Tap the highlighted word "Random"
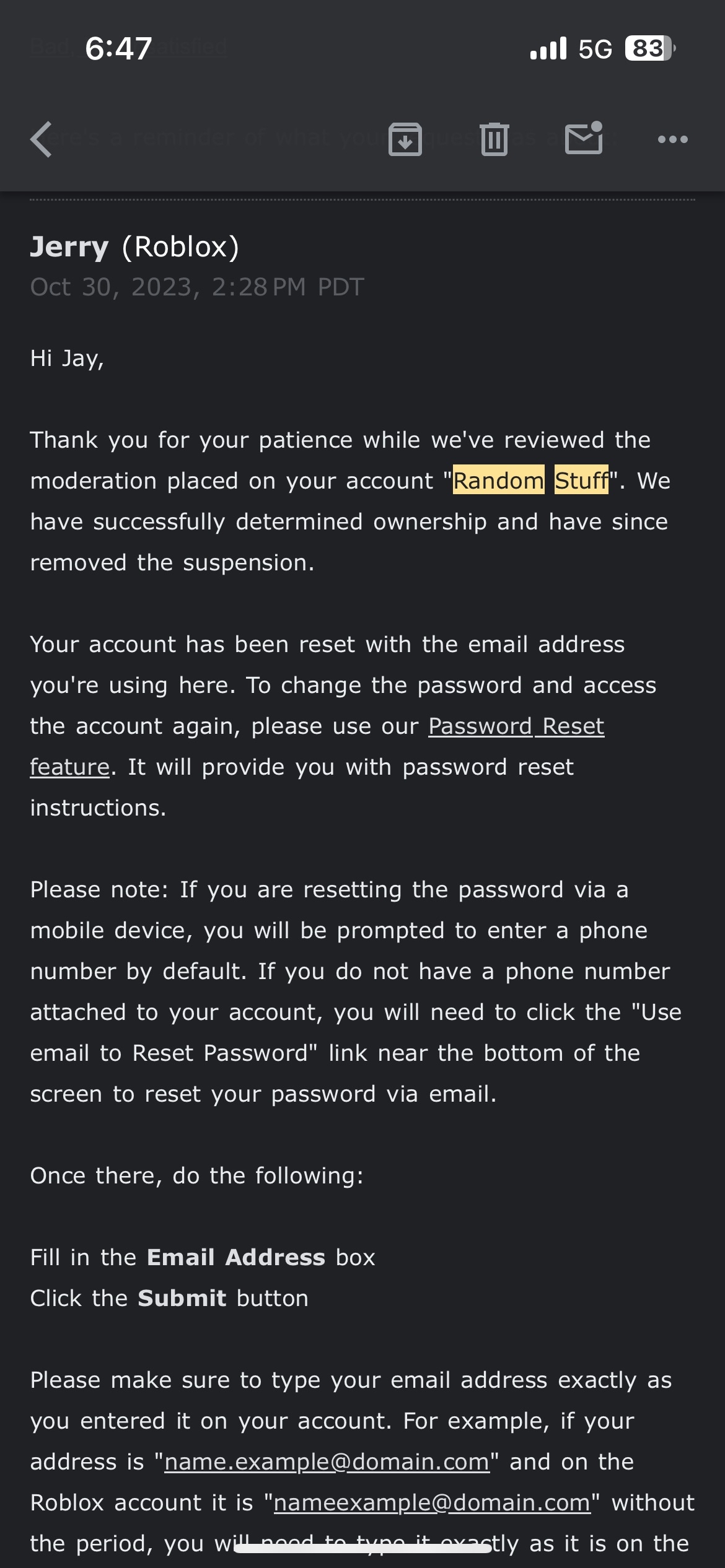Image resolution: width=725 pixels, height=1568 pixels. tap(499, 481)
